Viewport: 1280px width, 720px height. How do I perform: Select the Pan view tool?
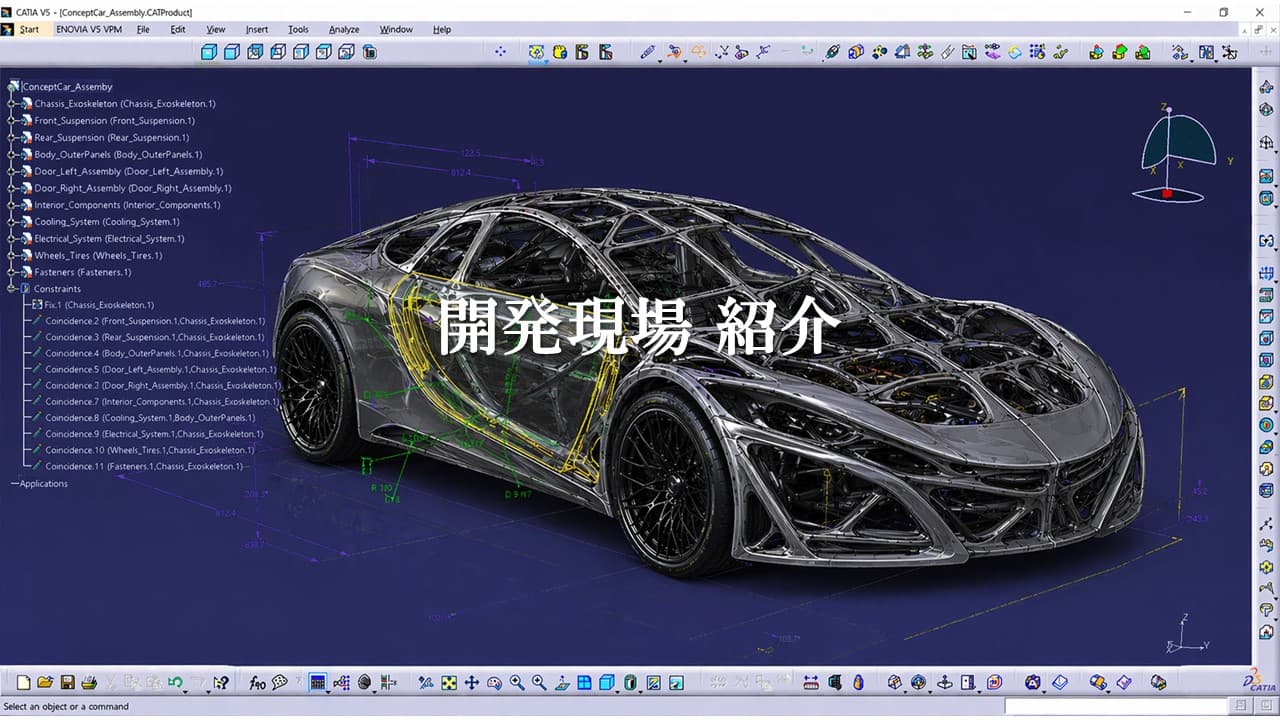471,682
